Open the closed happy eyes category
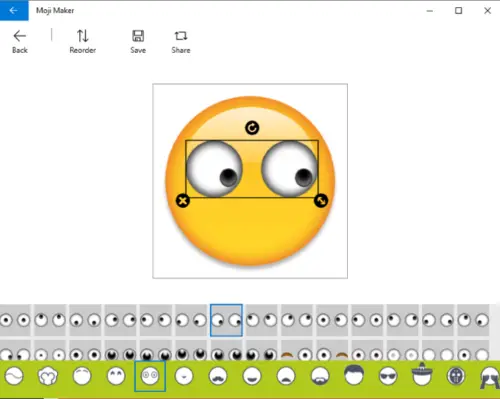The image size is (500, 399). tap(116, 376)
